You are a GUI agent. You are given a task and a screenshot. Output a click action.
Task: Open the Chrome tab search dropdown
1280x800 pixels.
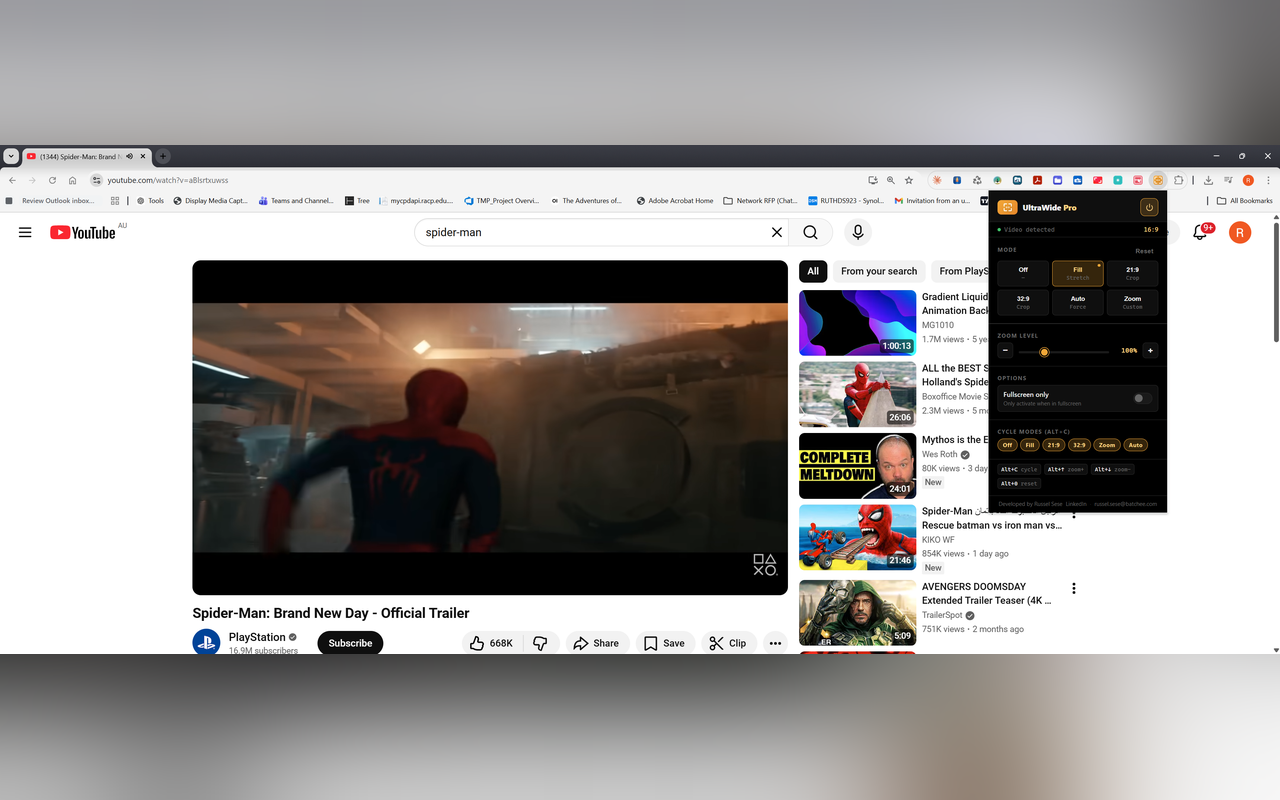click(x=11, y=156)
